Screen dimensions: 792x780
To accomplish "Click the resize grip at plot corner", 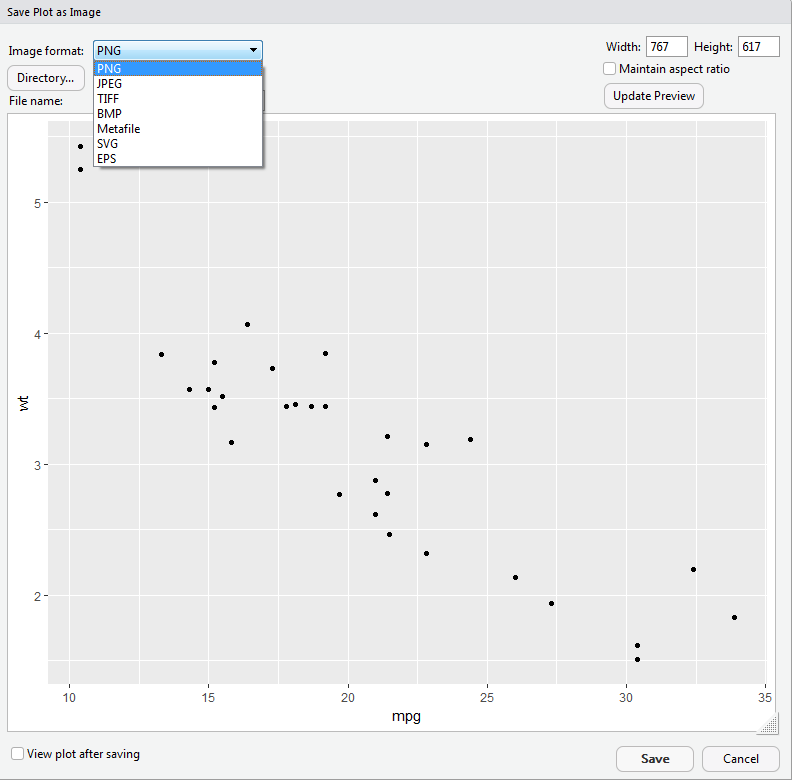I will 769,723.
